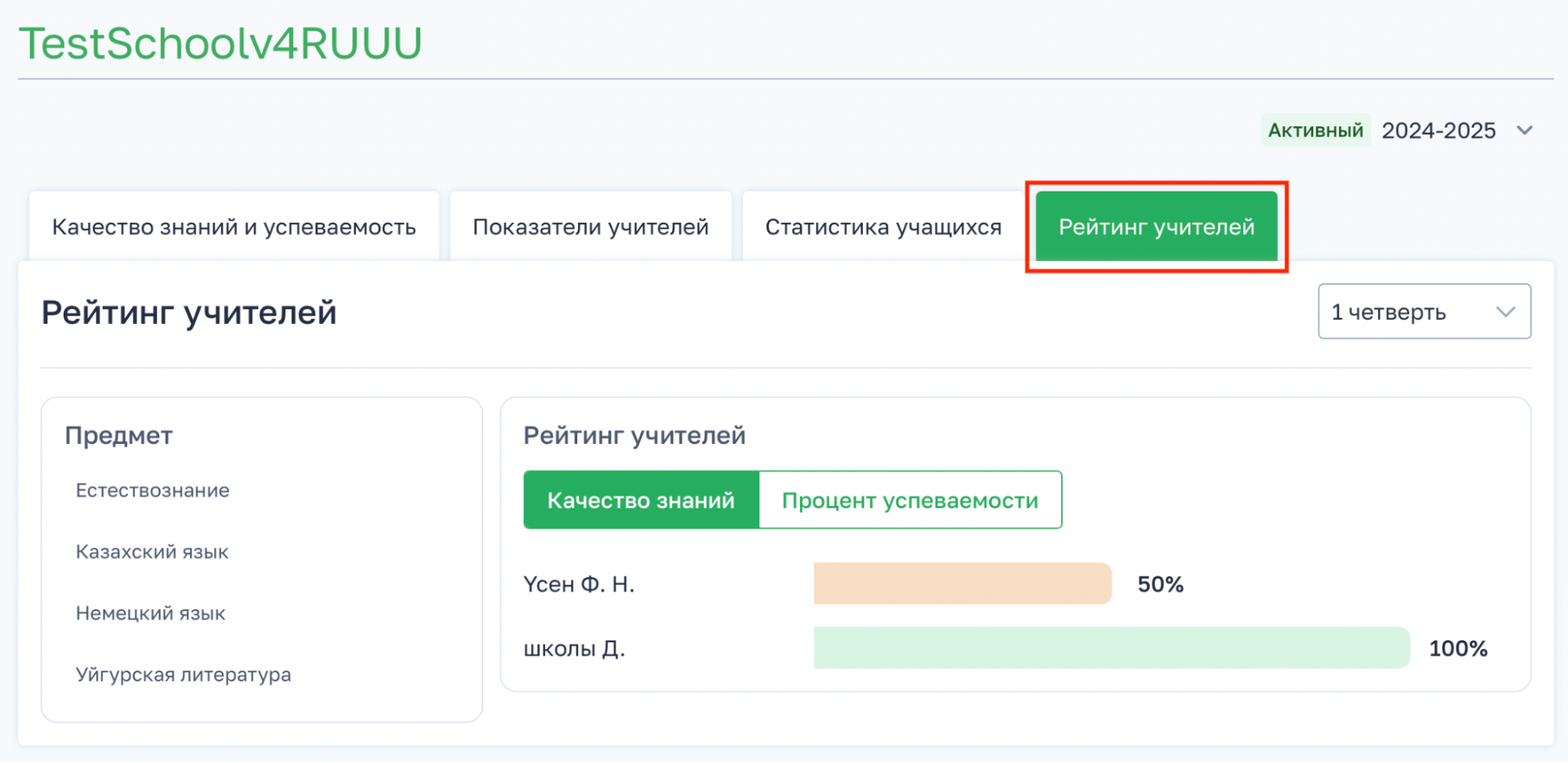Open the 2024-2025 academic year dropdown
This screenshot has width=1568, height=763.
[x=1439, y=130]
